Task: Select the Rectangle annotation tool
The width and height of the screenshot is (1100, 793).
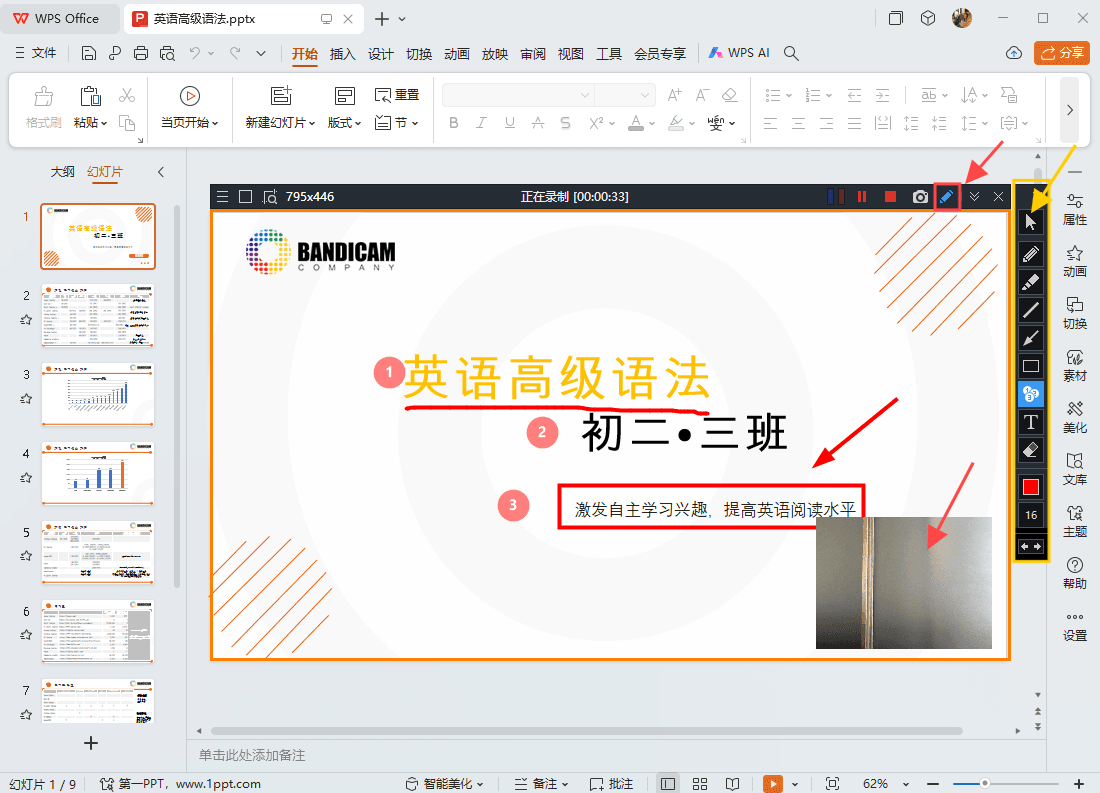Action: click(1030, 365)
